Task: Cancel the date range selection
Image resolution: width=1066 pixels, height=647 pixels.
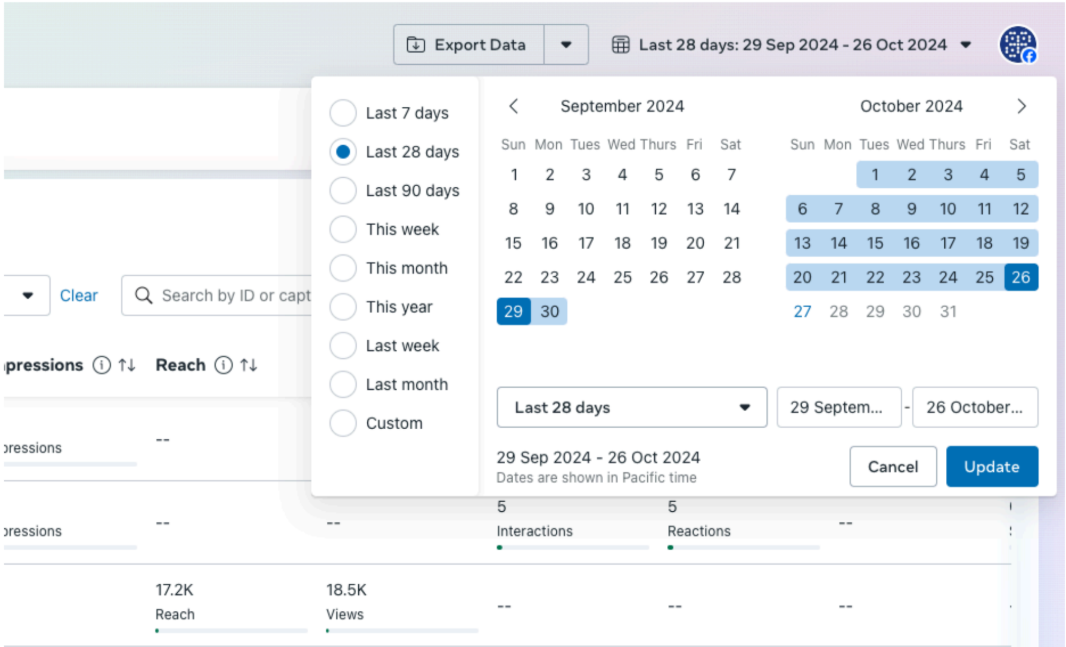Action: pos(892,467)
